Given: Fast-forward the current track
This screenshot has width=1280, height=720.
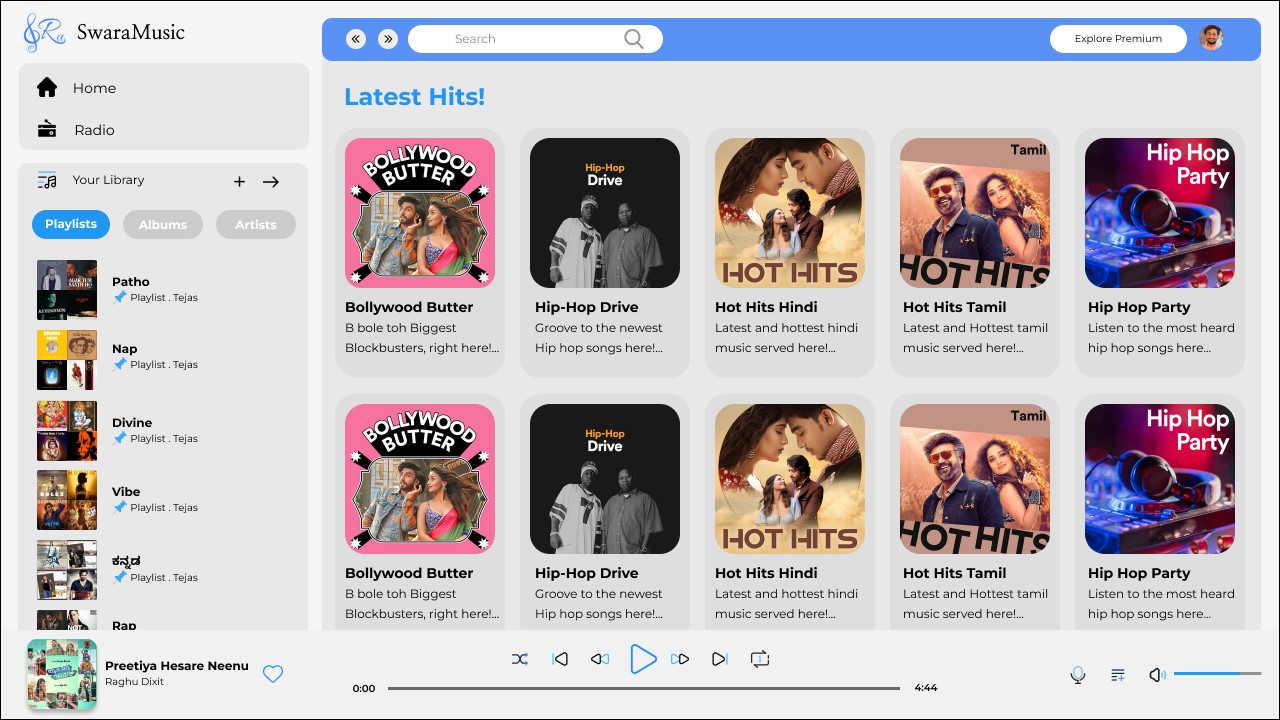Looking at the screenshot, I should (680, 659).
